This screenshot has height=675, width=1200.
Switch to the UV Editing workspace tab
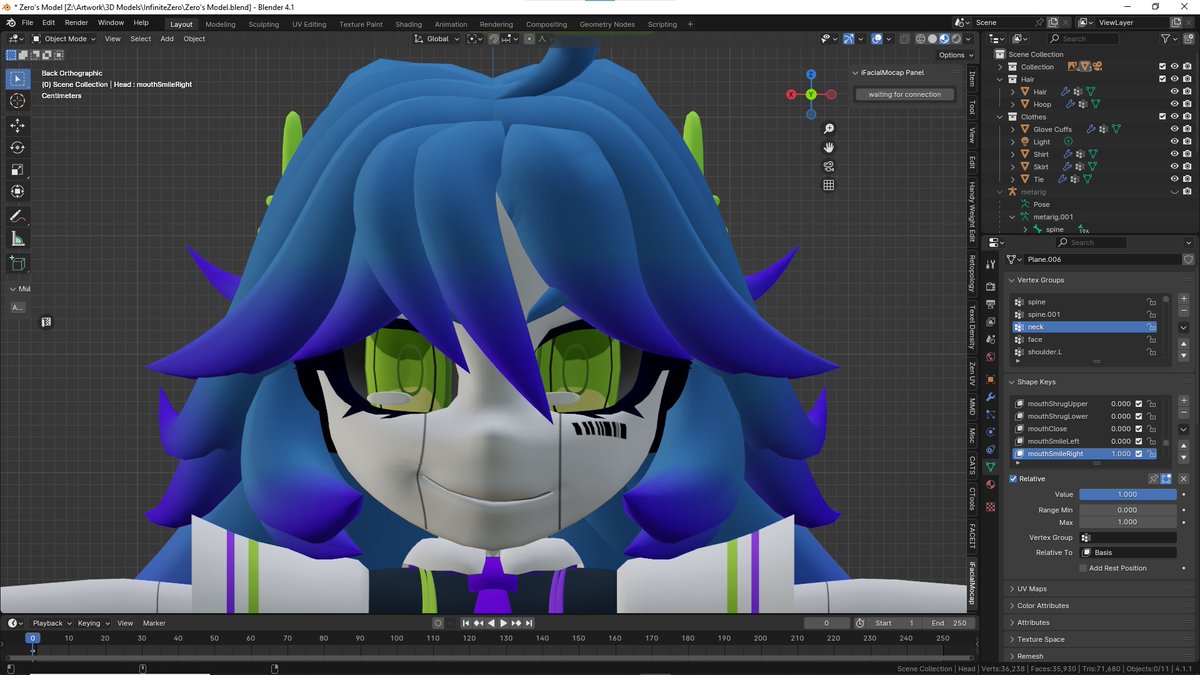click(309, 24)
